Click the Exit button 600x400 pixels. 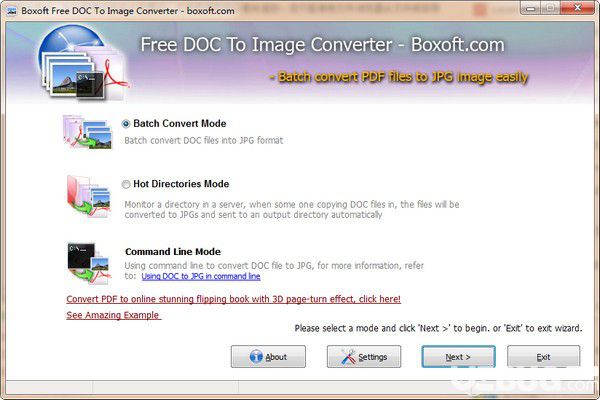pos(543,357)
